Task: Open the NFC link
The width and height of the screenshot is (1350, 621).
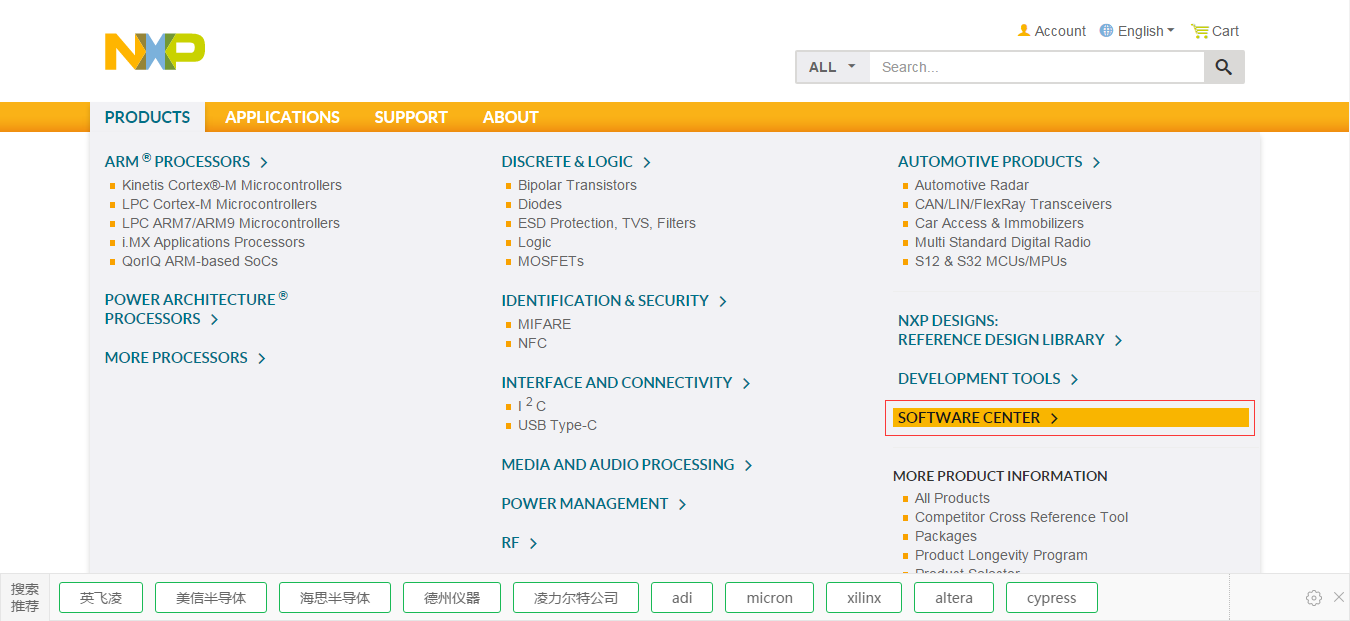Action: click(532, 343)
